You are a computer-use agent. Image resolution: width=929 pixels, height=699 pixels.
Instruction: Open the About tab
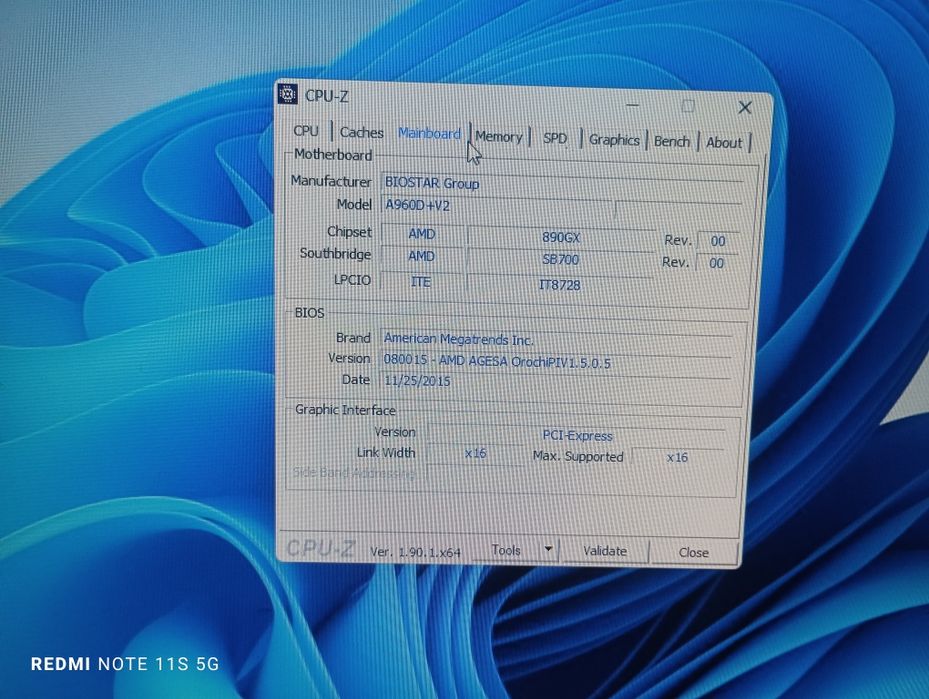tap(723, 143)
